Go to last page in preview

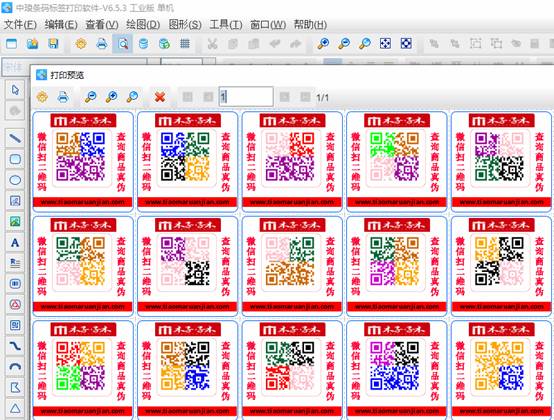click(306, 97)
